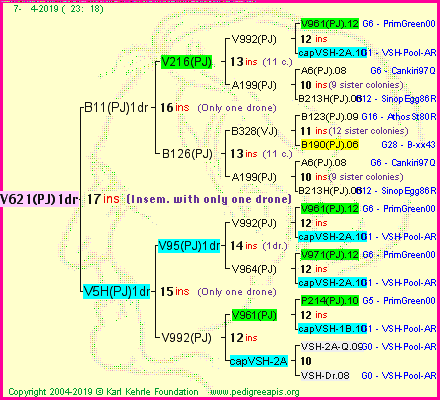Screen dimensions: 440x400
Task: Click the '12 ins' below P214(PJ).10
Action: coord(314,315)
